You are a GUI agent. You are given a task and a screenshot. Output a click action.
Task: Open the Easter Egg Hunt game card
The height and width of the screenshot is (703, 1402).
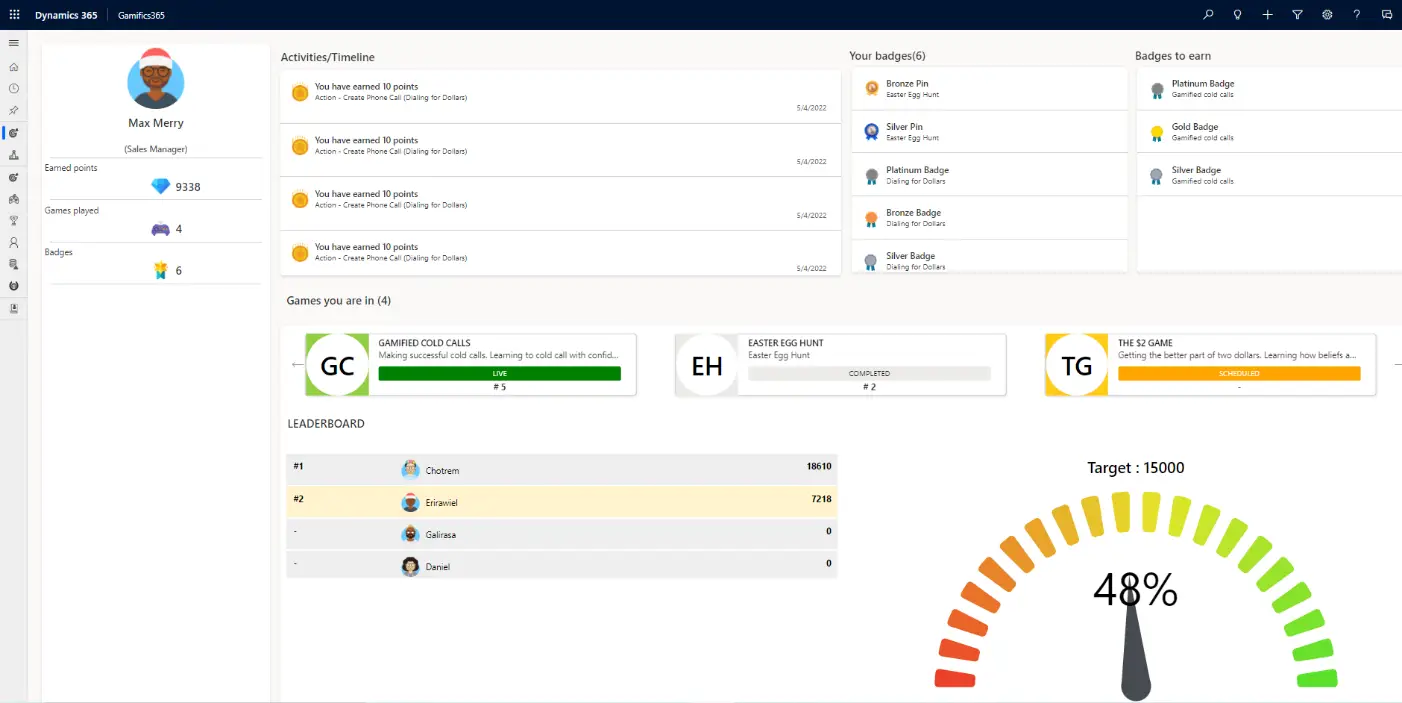tap(841, 364)
